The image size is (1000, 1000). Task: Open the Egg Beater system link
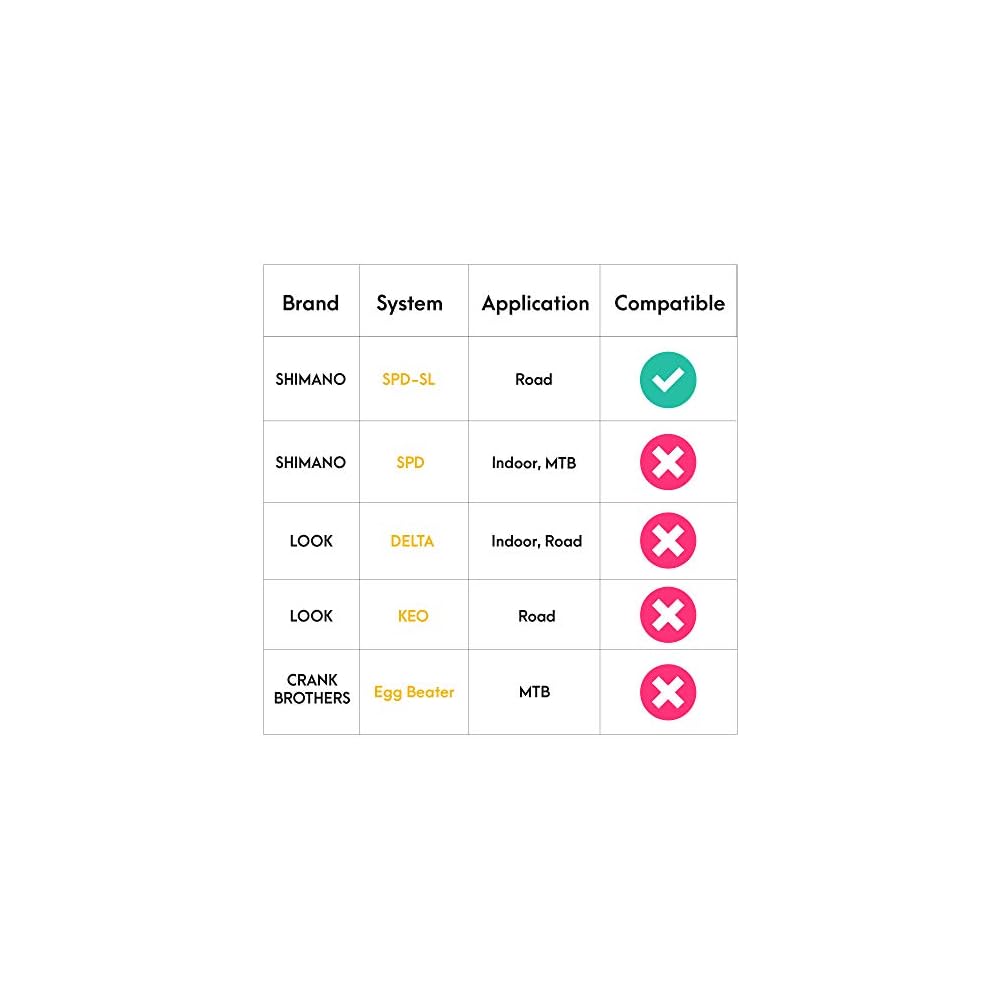[x=414, y=692]
